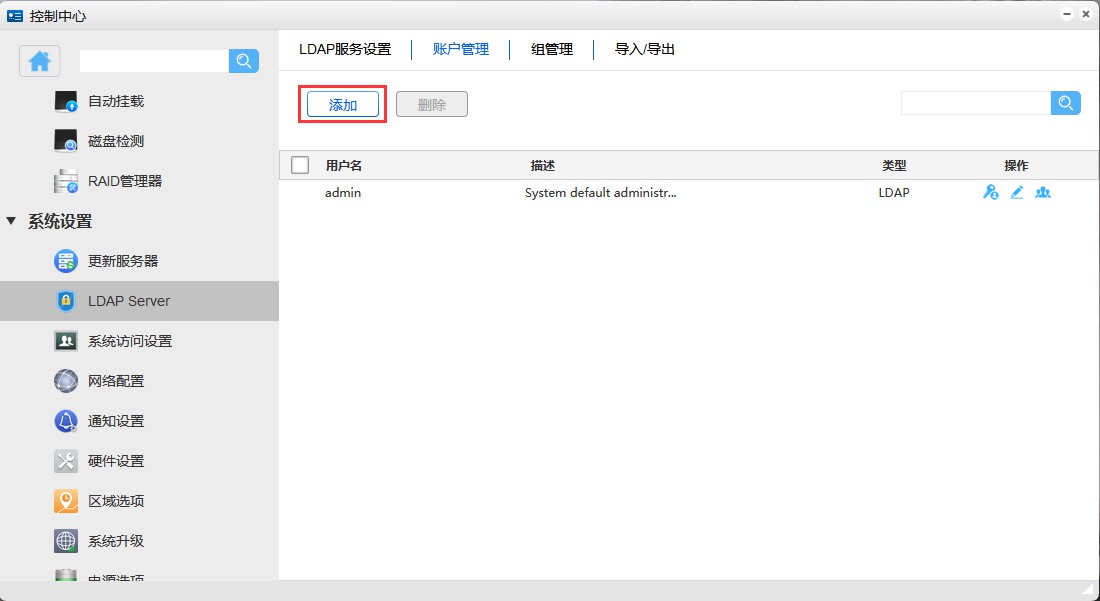Open RAID管理器 in the sidebar
Viewport: 1100px width, 601px height.
(124, 181)
